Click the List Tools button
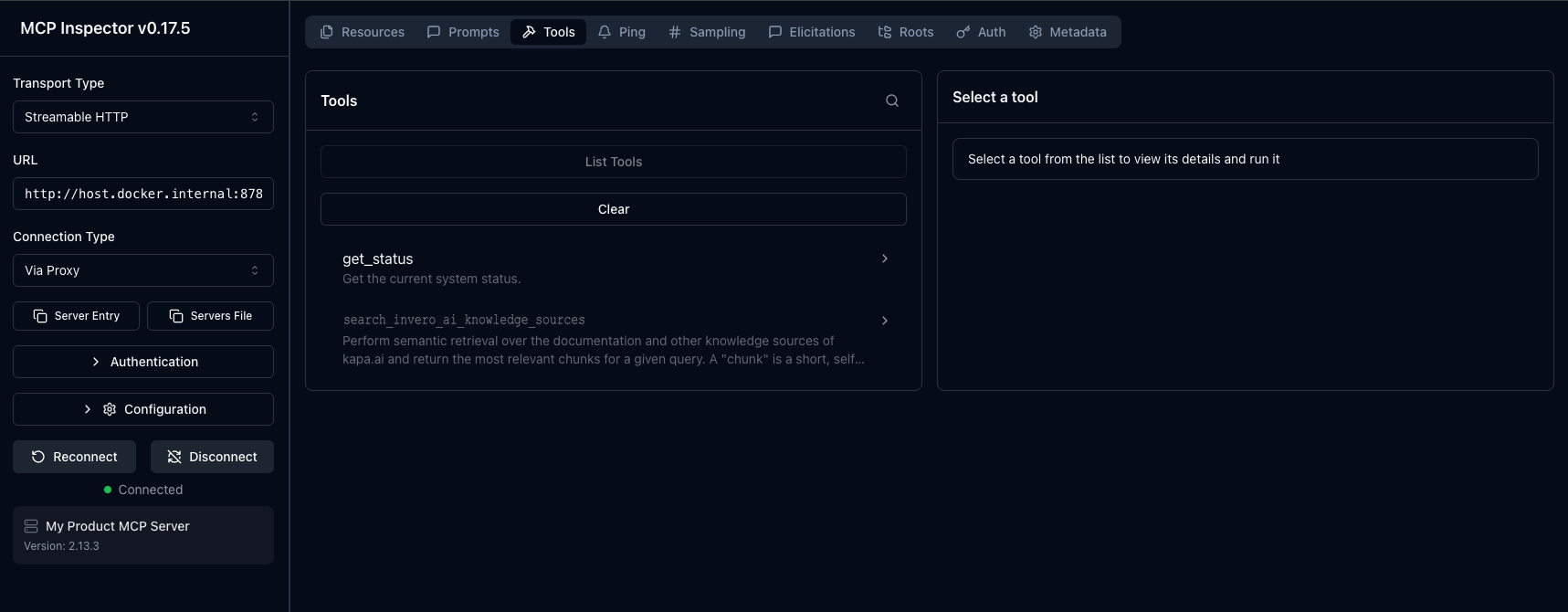 tap(614, 162)
